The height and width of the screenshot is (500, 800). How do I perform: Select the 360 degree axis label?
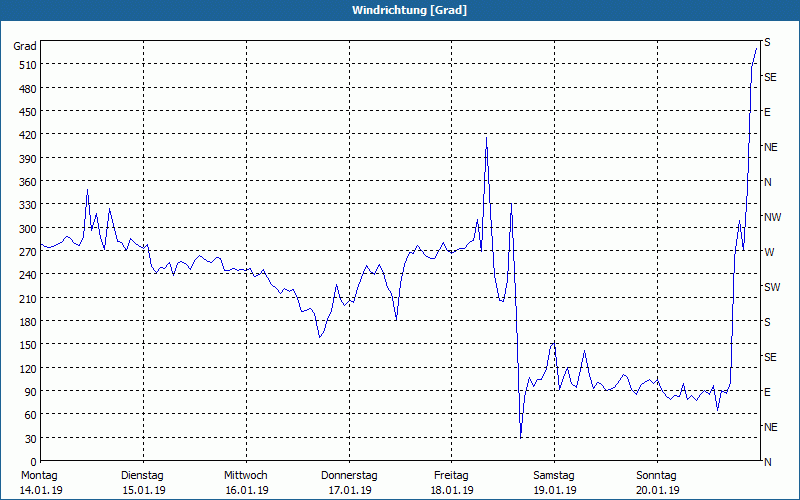point(29,182)
